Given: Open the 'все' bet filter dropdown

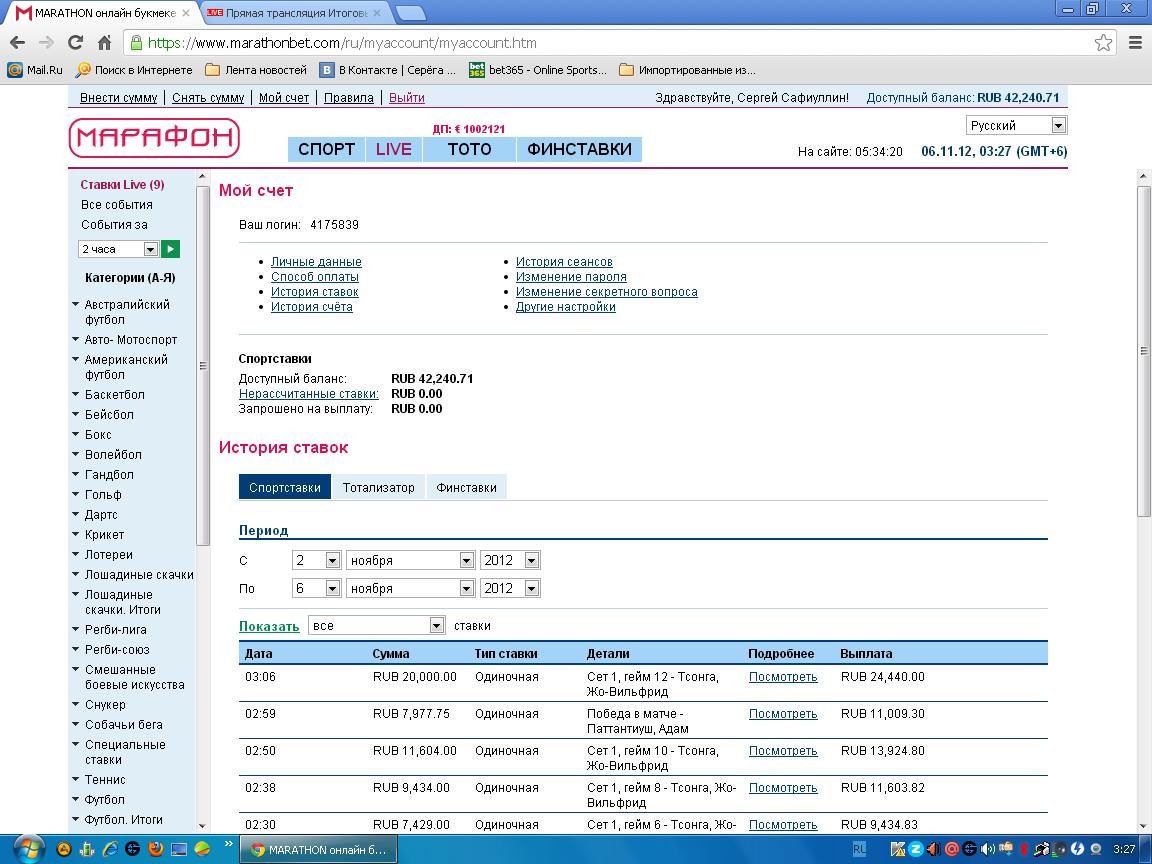Looking at the screenshot, I should (x=376, y=626).
